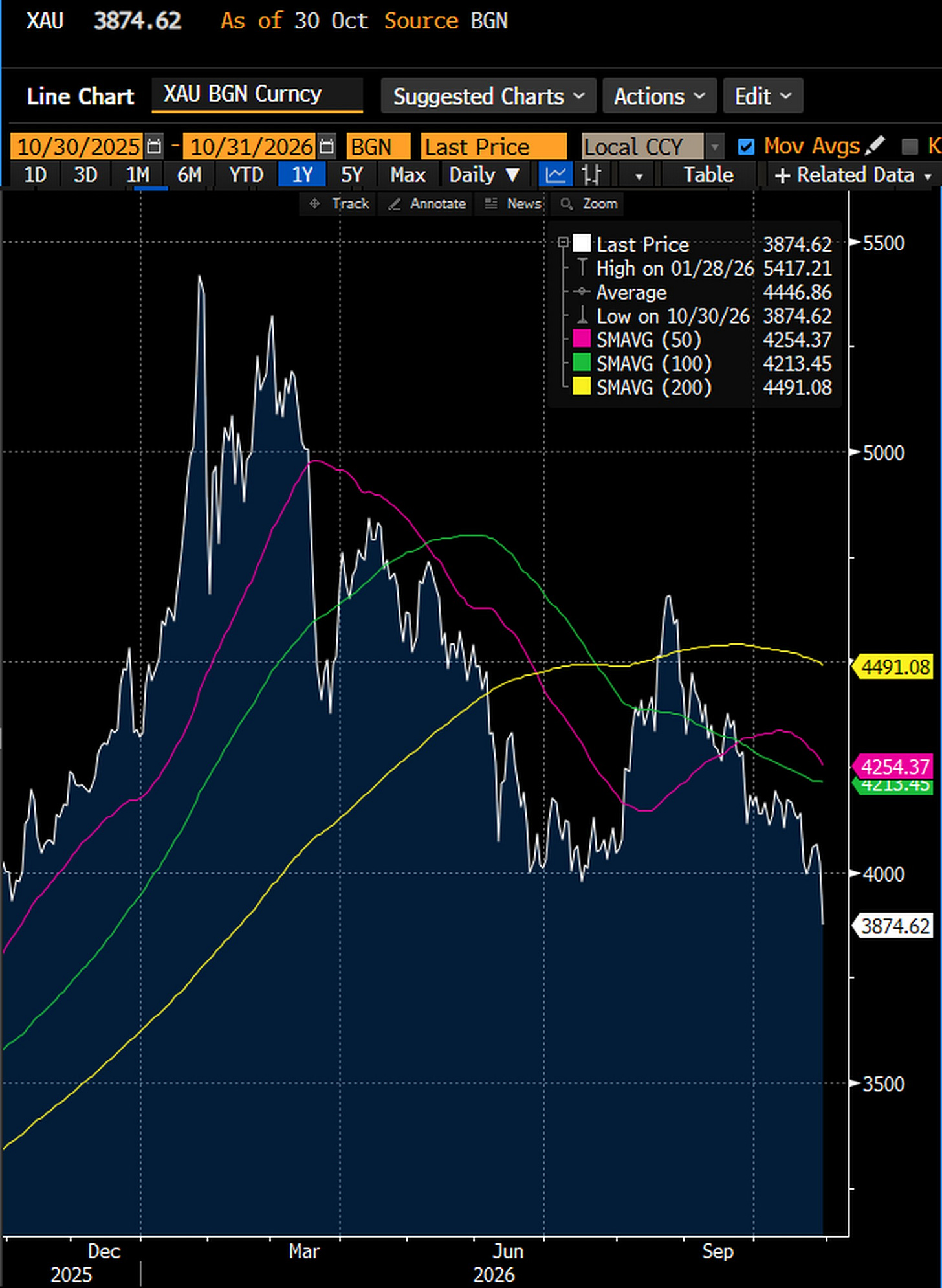Toggle the Mov Avgs checkbox
The height and width of the screenshot is (1288, 942).
tap(746, 147)
